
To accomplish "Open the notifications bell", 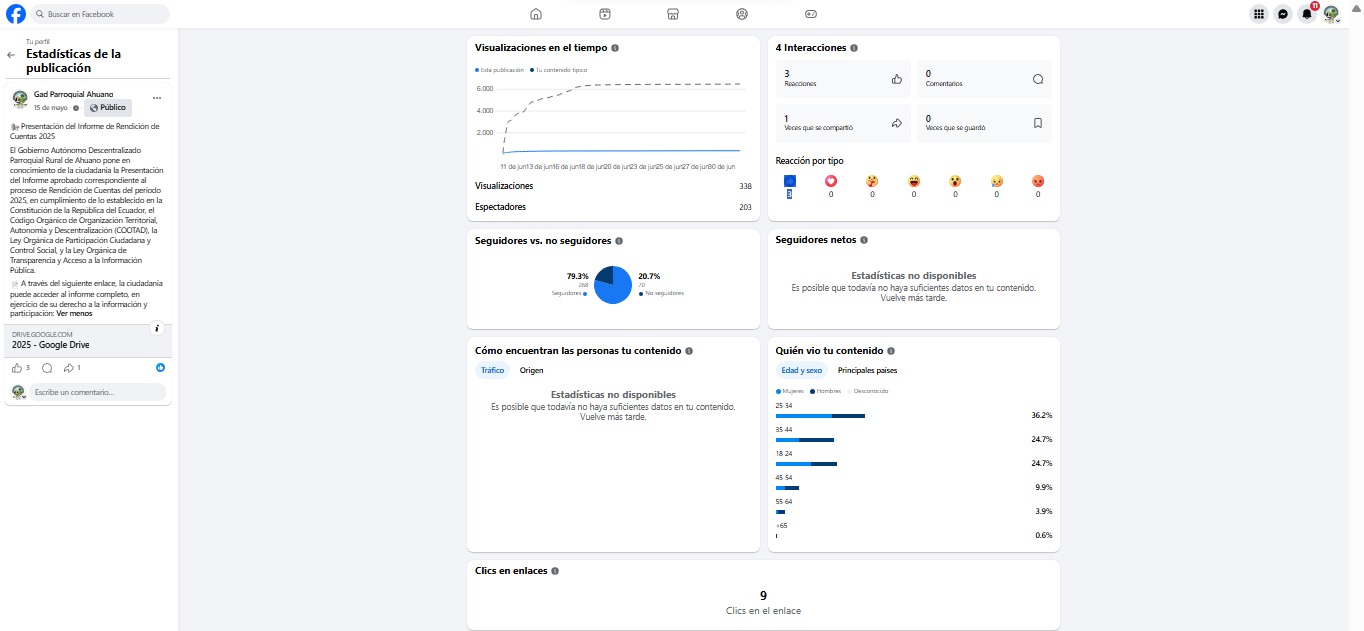I will [1307, 14].
